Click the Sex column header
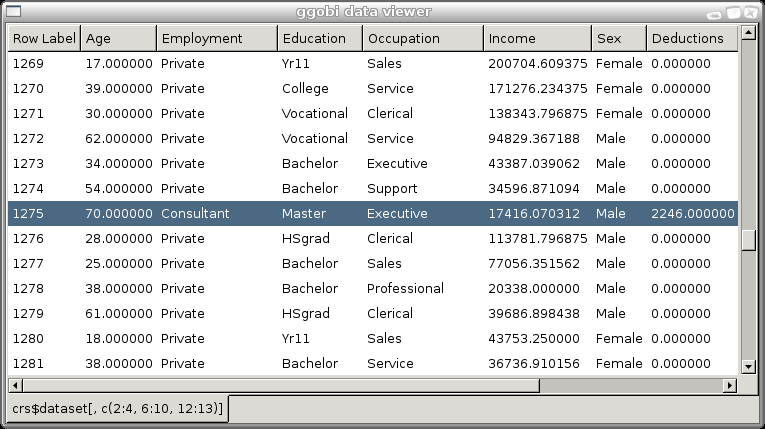Image resolution: width=765 pixels, height=429 pixels. coord(618,38)
